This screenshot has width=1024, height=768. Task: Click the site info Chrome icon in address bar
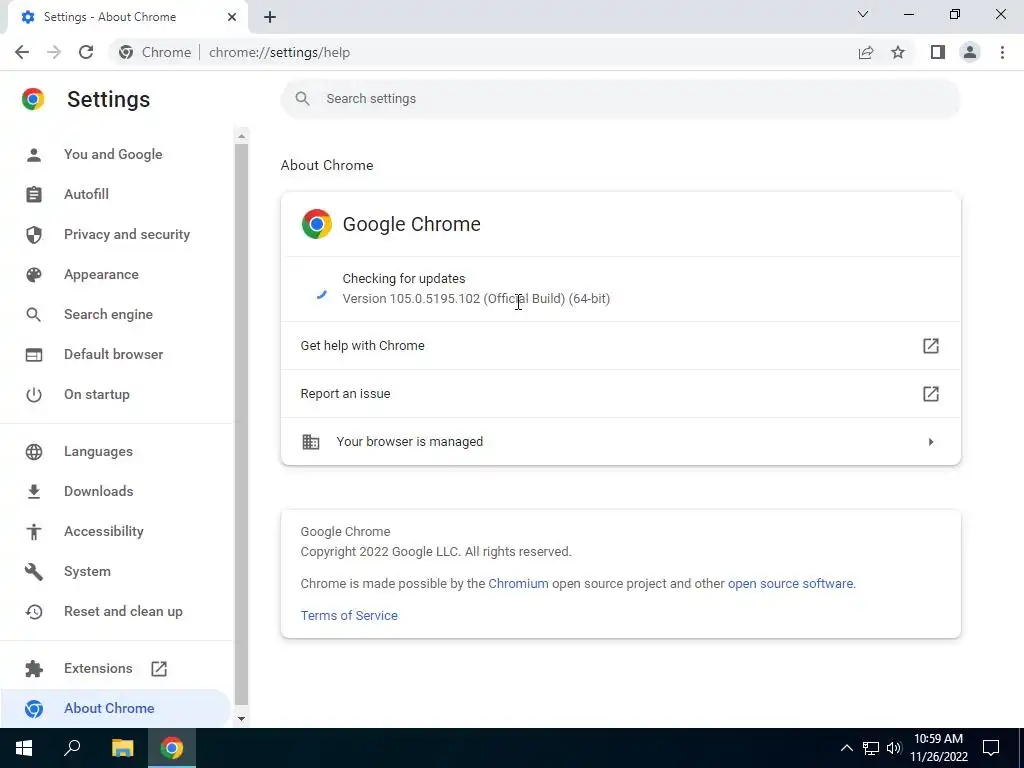click(x=126, y=52)
